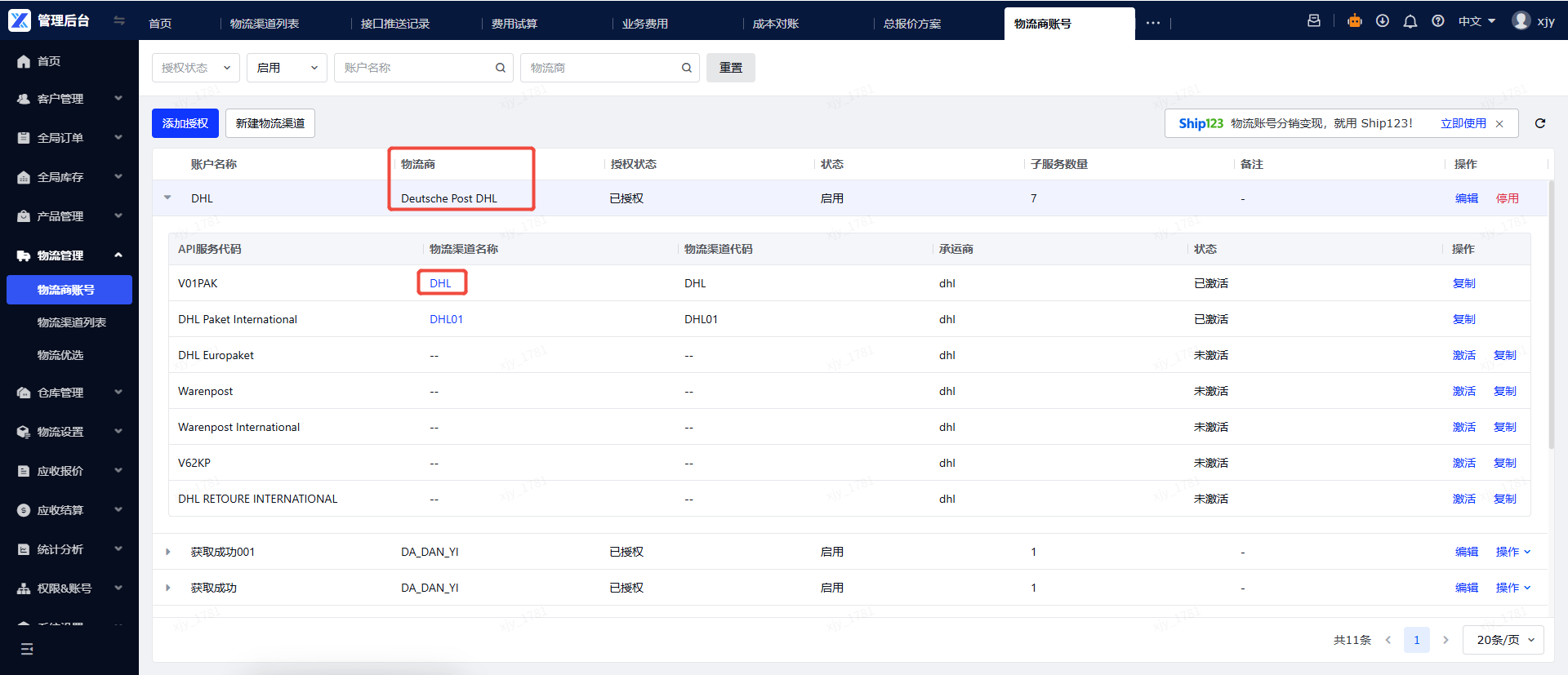This screenshot has height=675, width=1568.
Task: Click 复制 for Warenpost International
Action: (x=1505, y=427)
